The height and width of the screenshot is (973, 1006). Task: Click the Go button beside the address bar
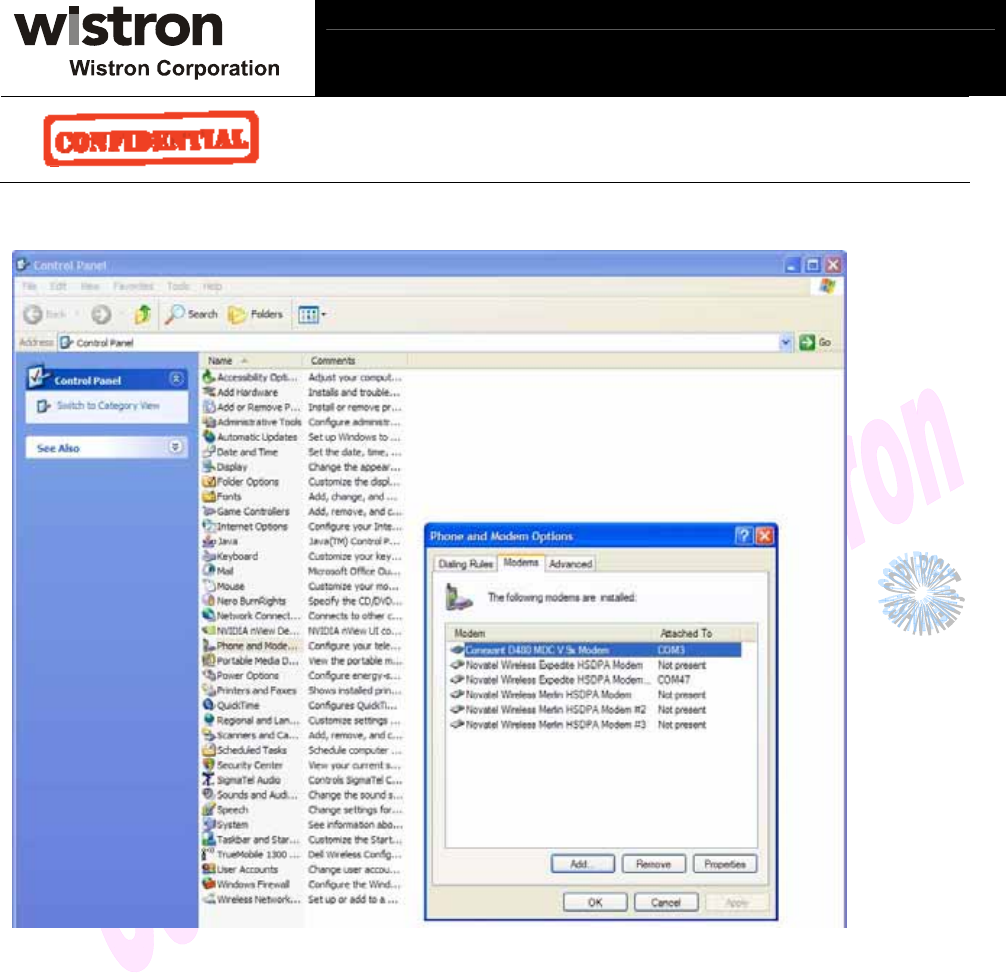(815, 343)
